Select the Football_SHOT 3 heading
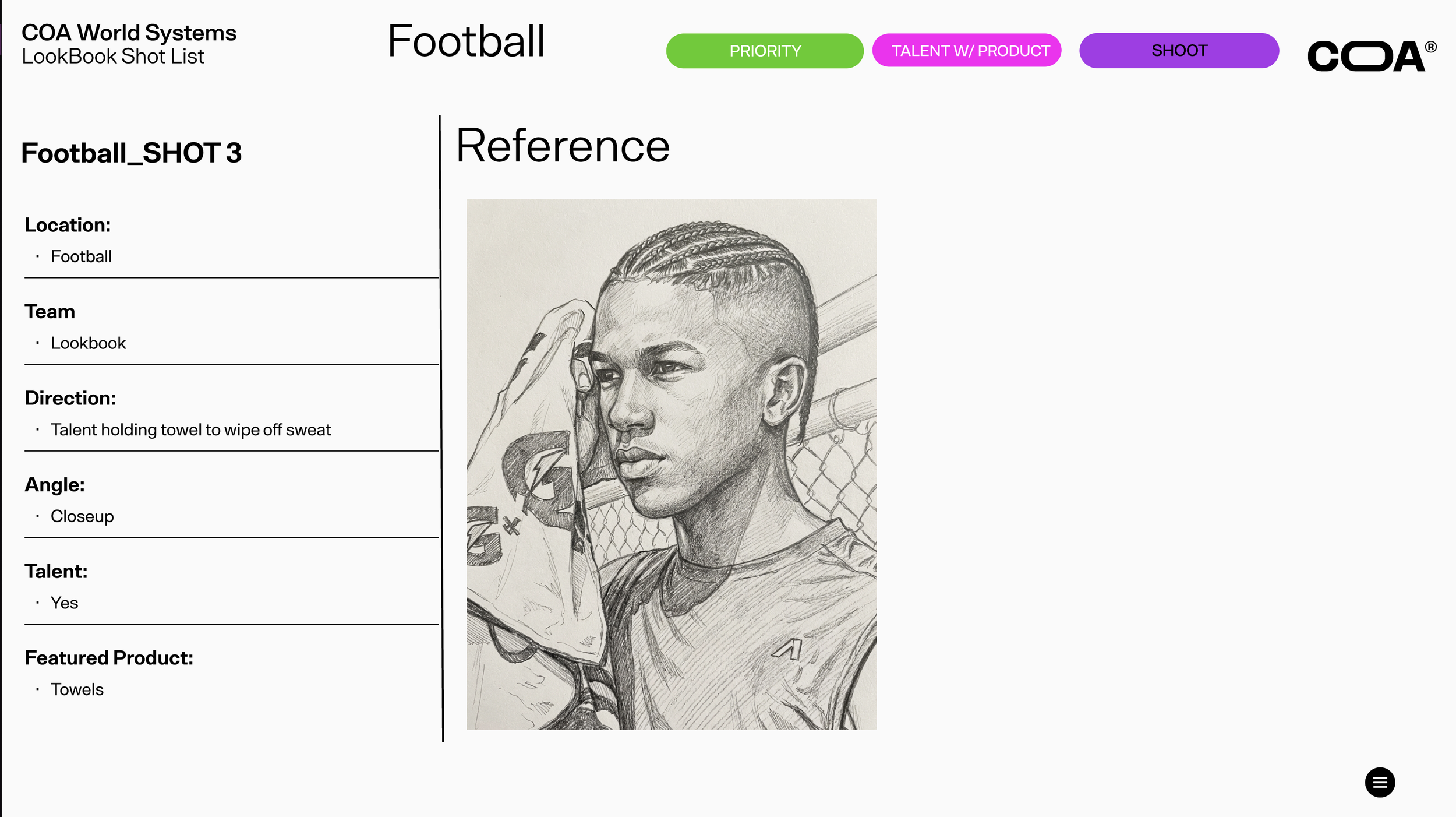This screenshot has width=1456, height=817. coord(131,153)
